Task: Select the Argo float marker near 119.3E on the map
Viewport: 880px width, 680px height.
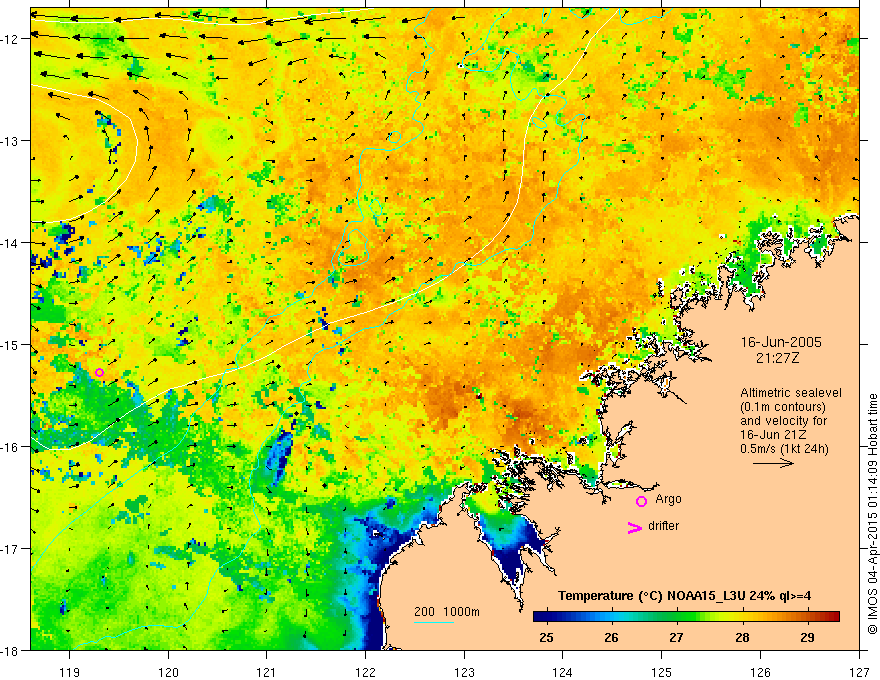Action: [x=99, y=373]
